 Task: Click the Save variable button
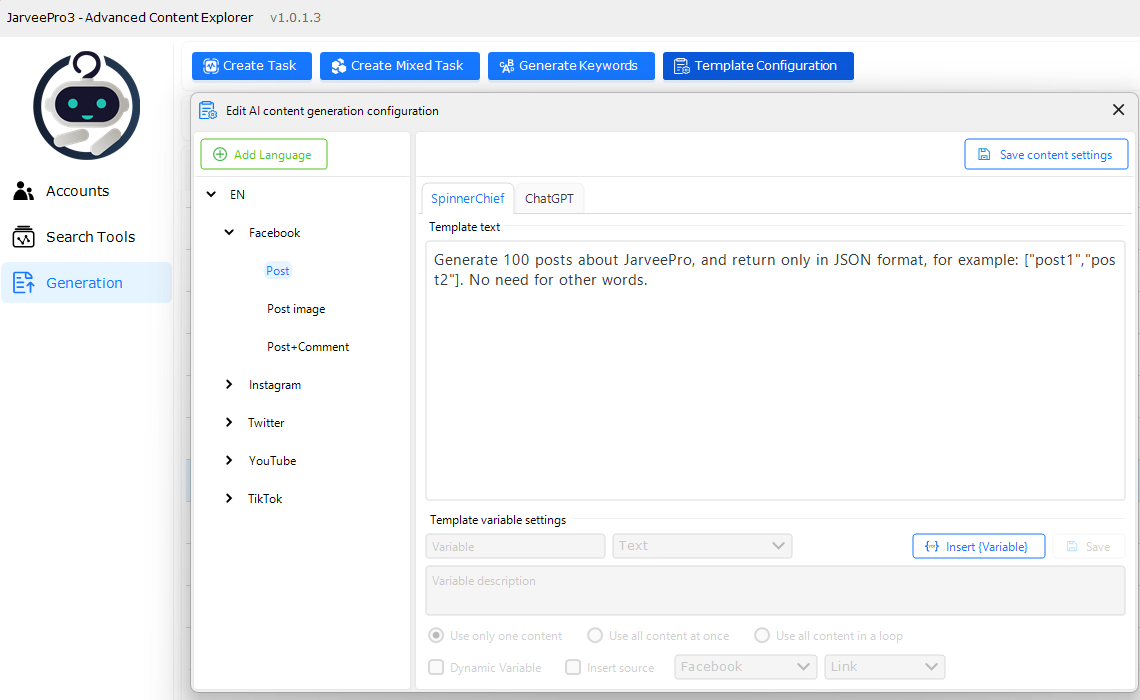[x=1088, y=546]
